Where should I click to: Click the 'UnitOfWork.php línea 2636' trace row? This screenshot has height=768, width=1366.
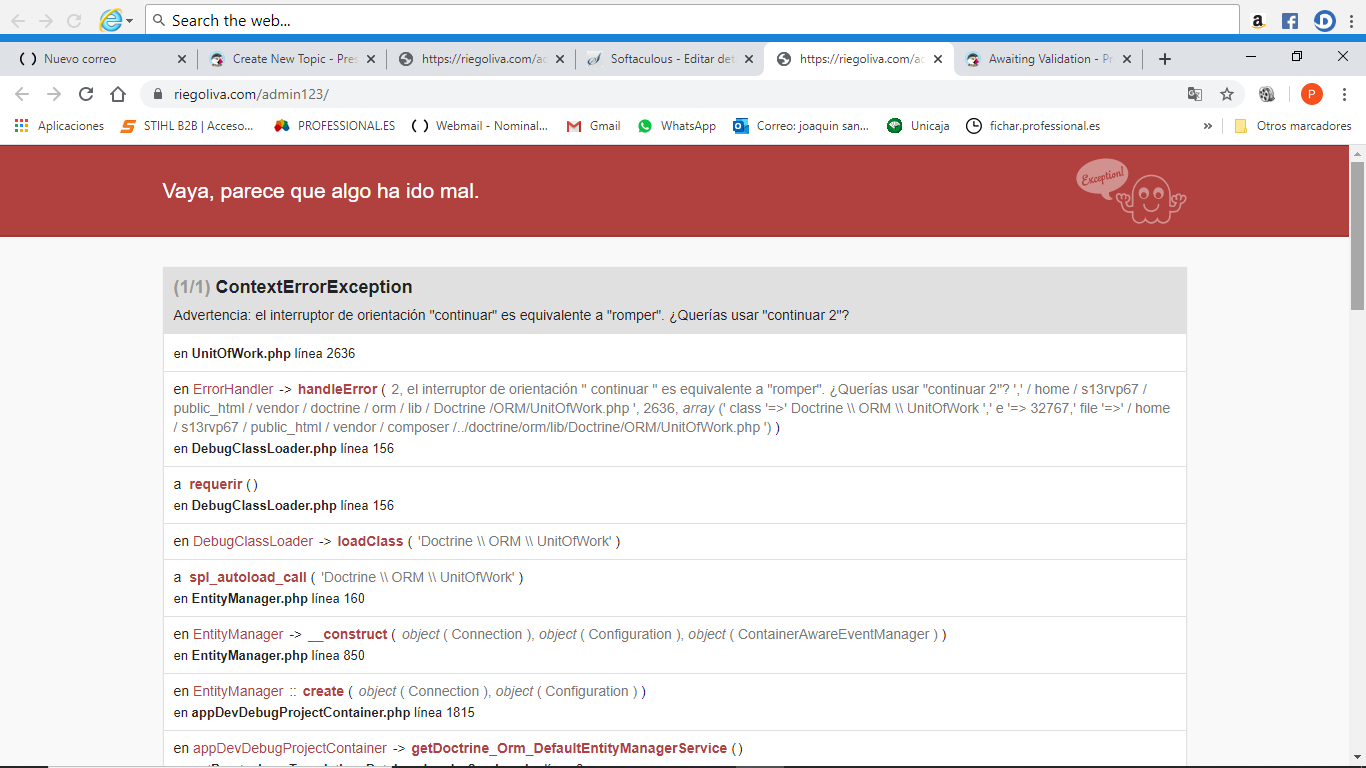click(675, 353)
